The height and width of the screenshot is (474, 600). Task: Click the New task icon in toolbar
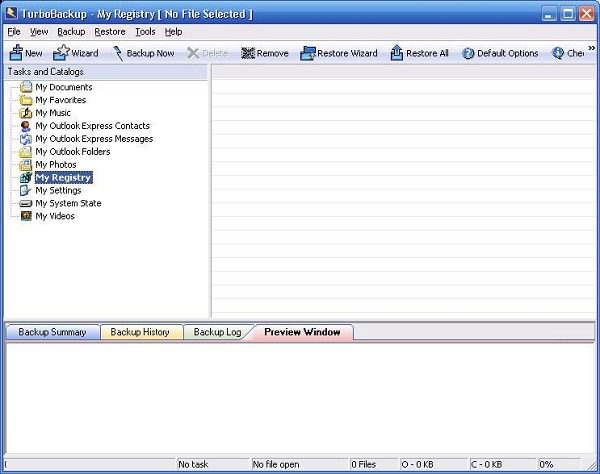16,53
